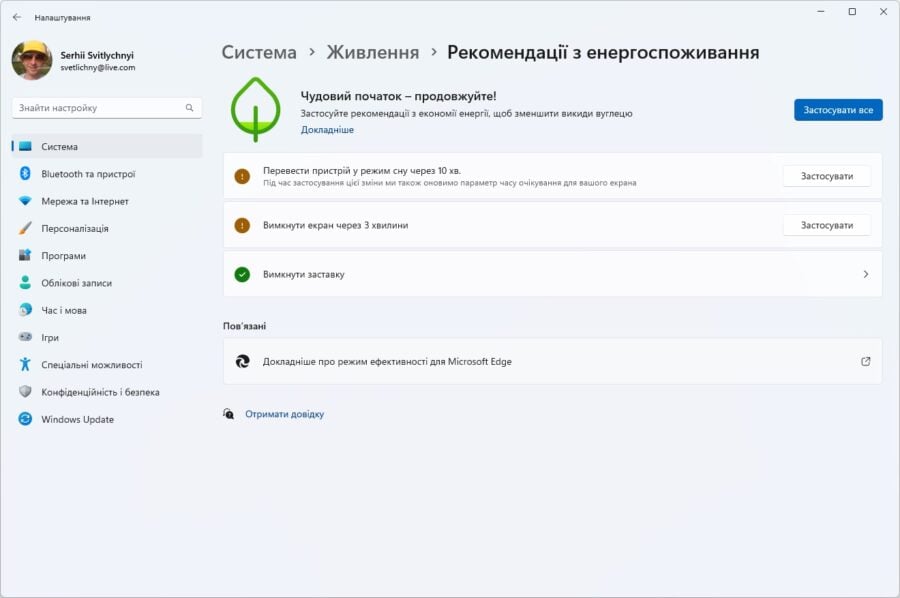Click the Облікові записи person icon

[25, 282]
